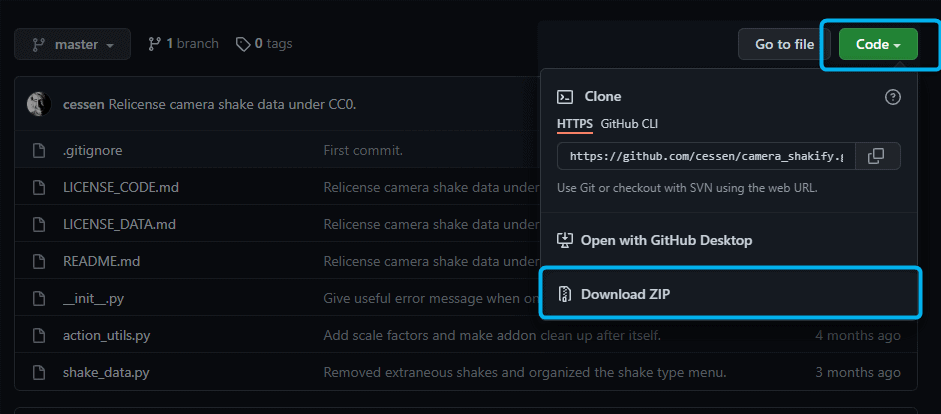Click the terminal icon beside the Clone heading
Viewport: 941px width, 414px height.
pyautogui.click(x=565, y=97)
